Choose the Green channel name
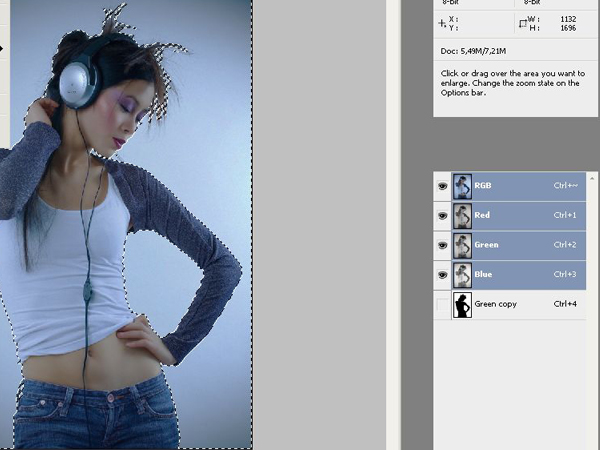 pos(486,245)
